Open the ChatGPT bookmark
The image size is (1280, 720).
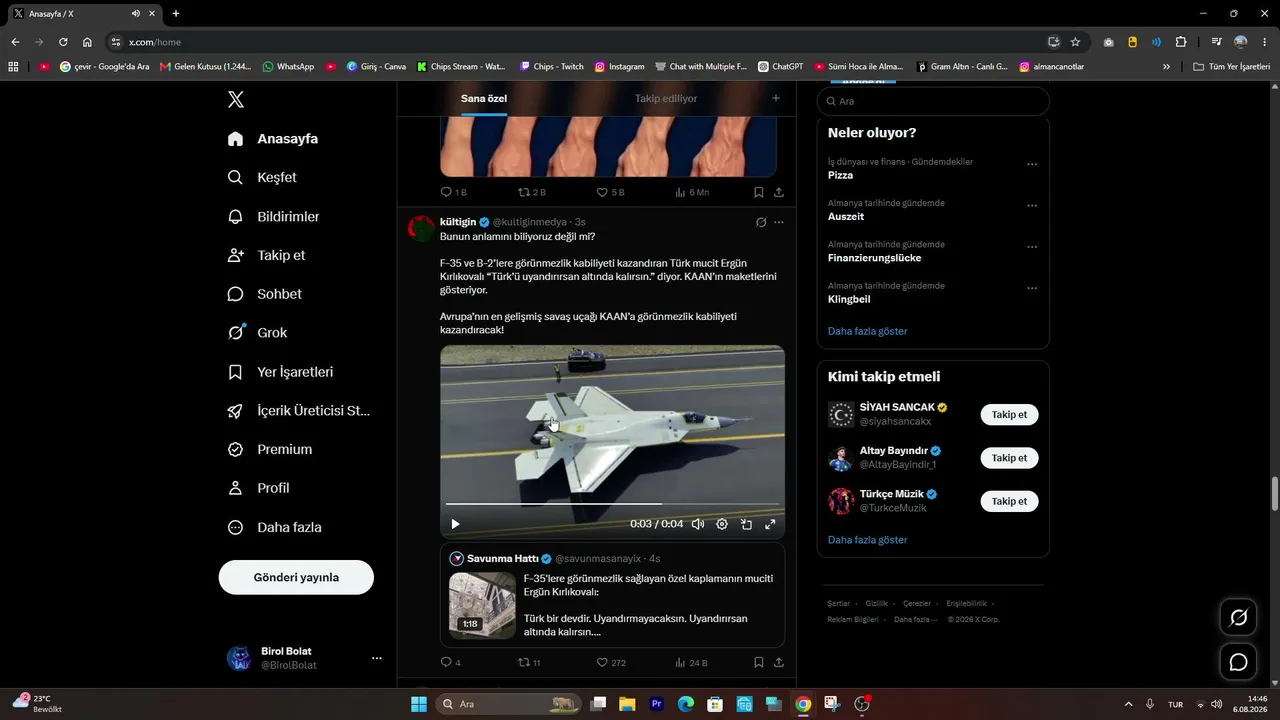(x=781, y=67)
